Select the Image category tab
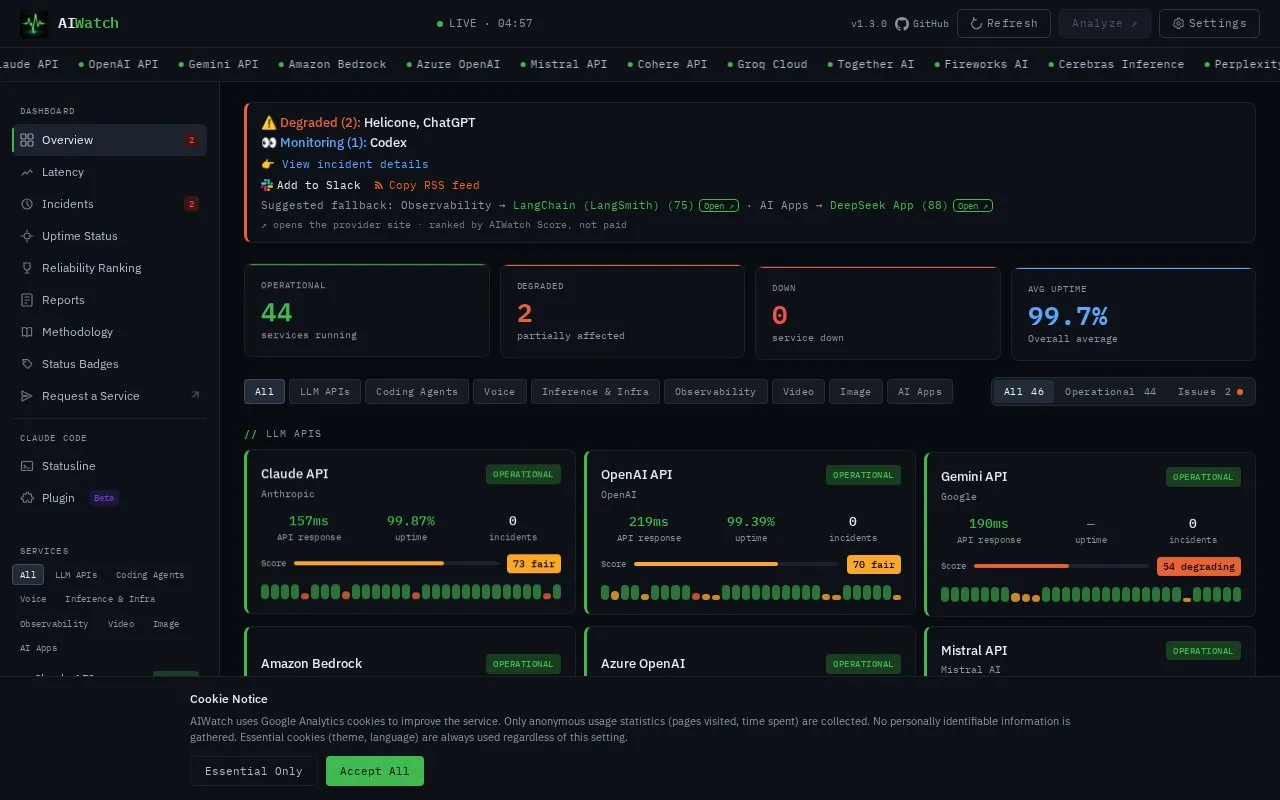This screenshot has height=800, width=1280. (x=856, y=392)
